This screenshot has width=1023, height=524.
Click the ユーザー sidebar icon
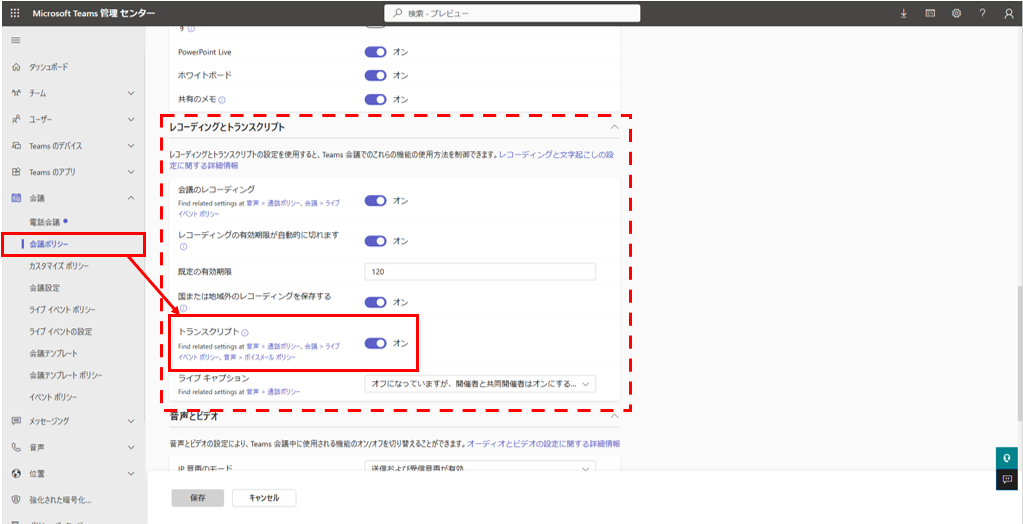(16, 119)
